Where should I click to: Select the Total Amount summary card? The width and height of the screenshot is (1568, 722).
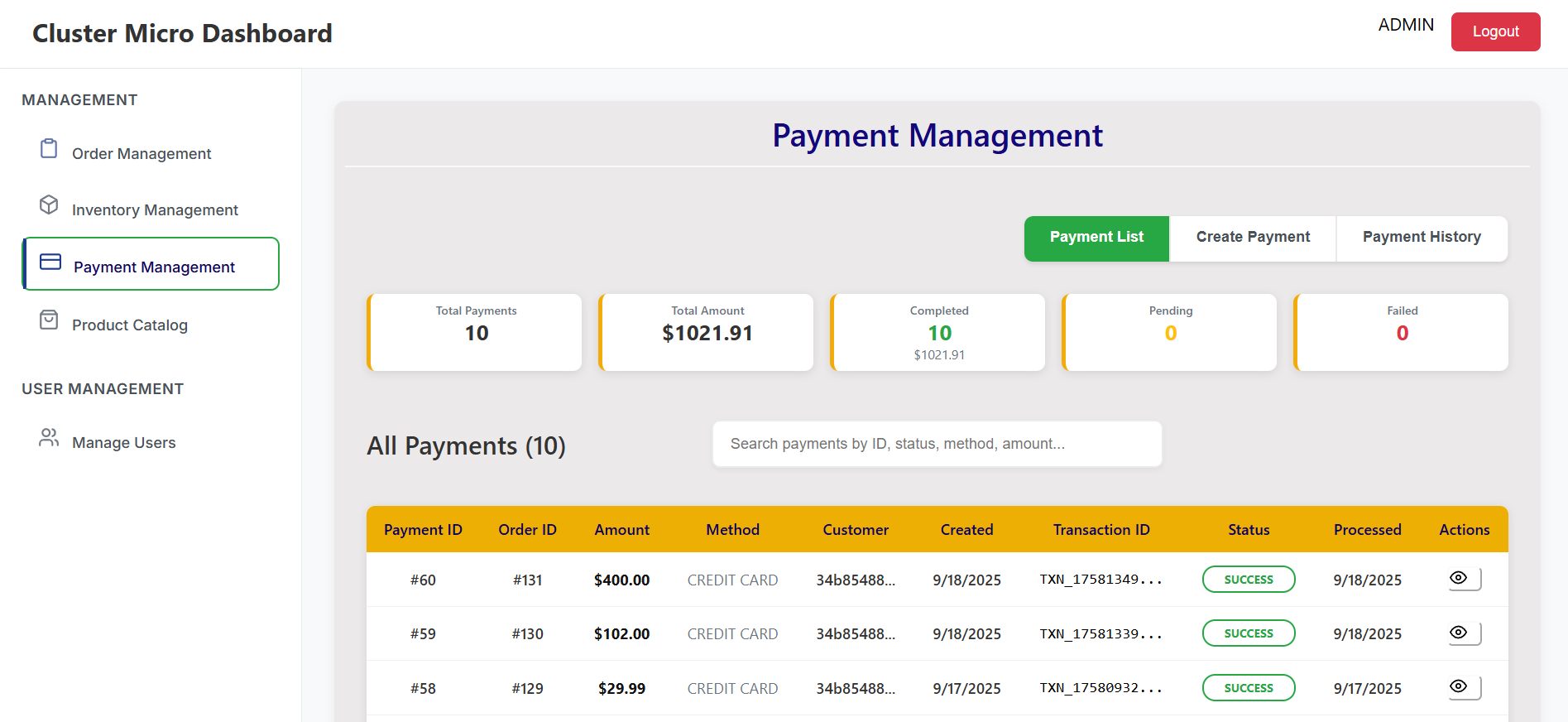[707, 333]
